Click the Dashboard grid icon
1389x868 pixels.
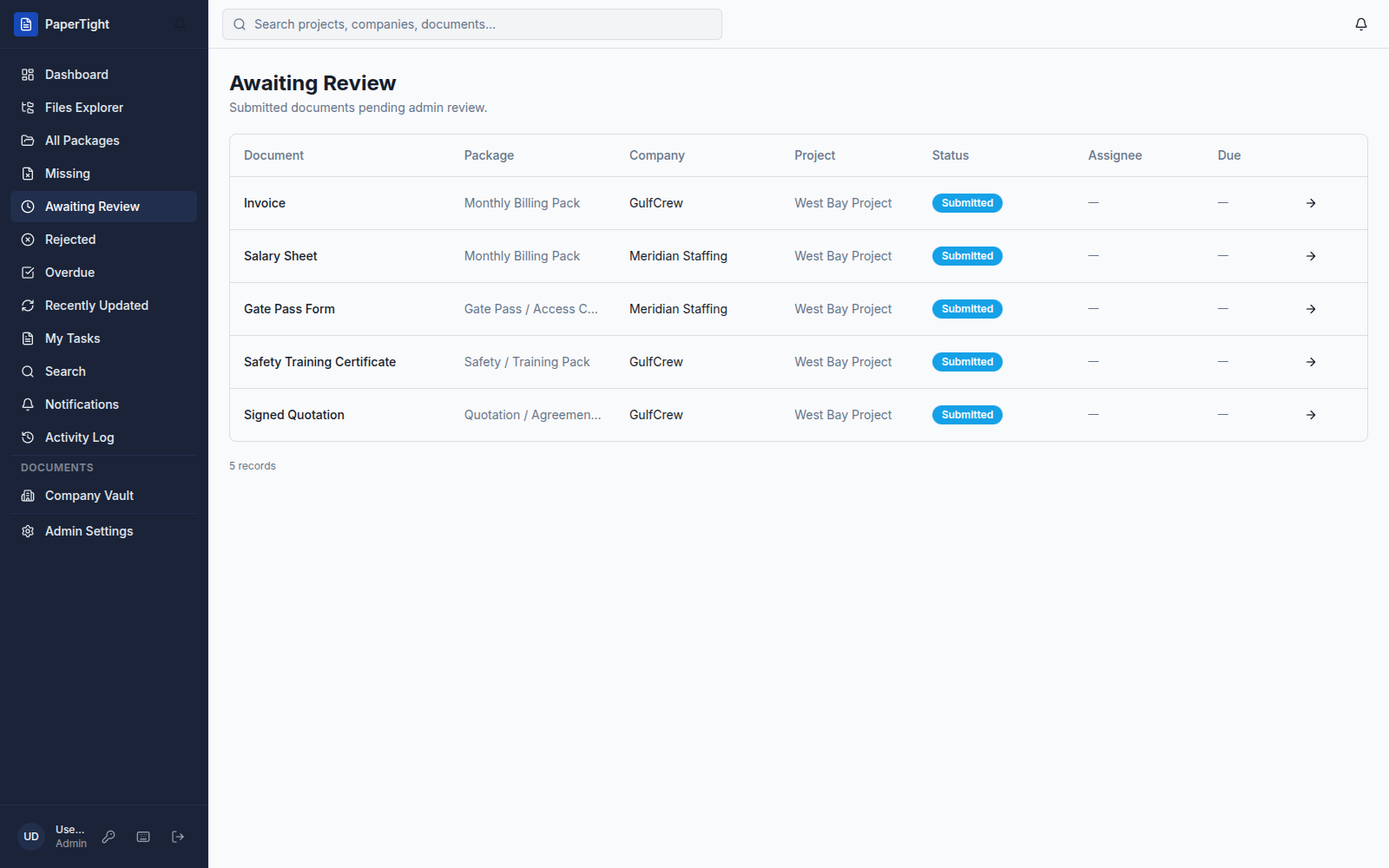28,75
